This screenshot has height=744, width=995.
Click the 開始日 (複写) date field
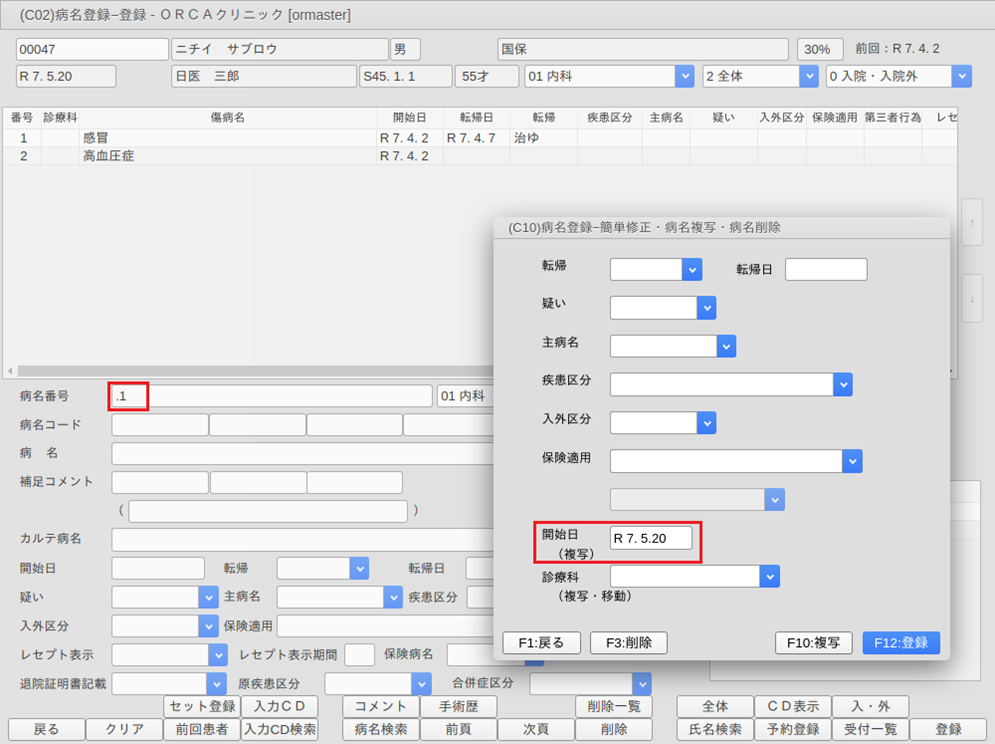point(651,538)
